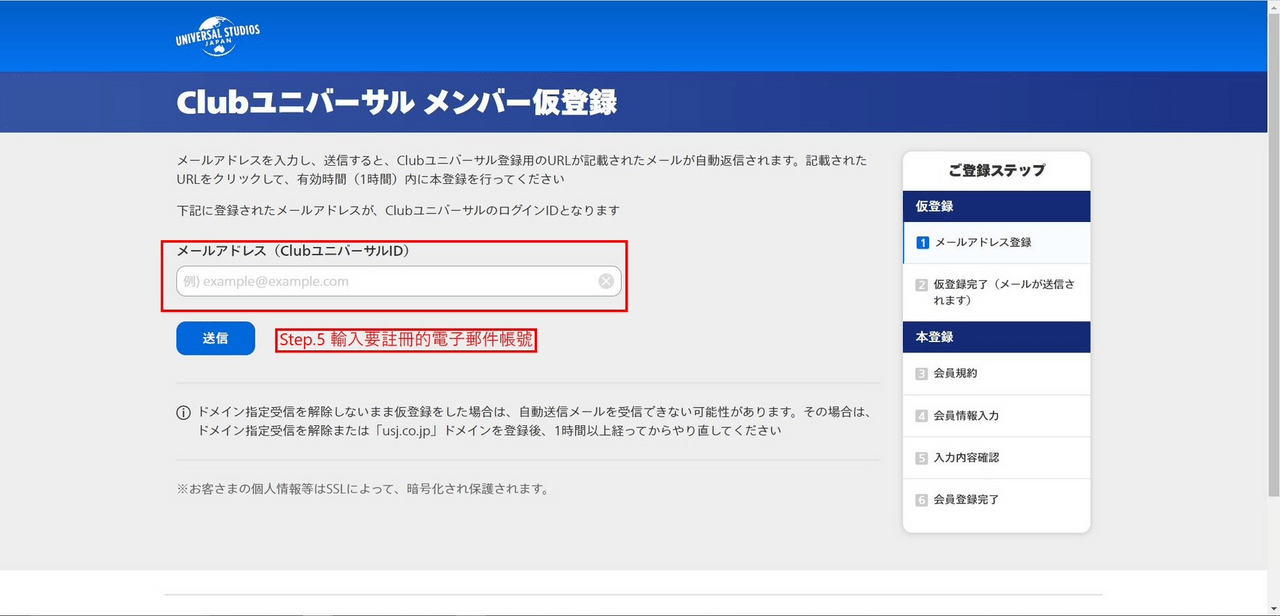Select step 1 メールアドレス登録
1280x616 pixels.
pos(996,242)
